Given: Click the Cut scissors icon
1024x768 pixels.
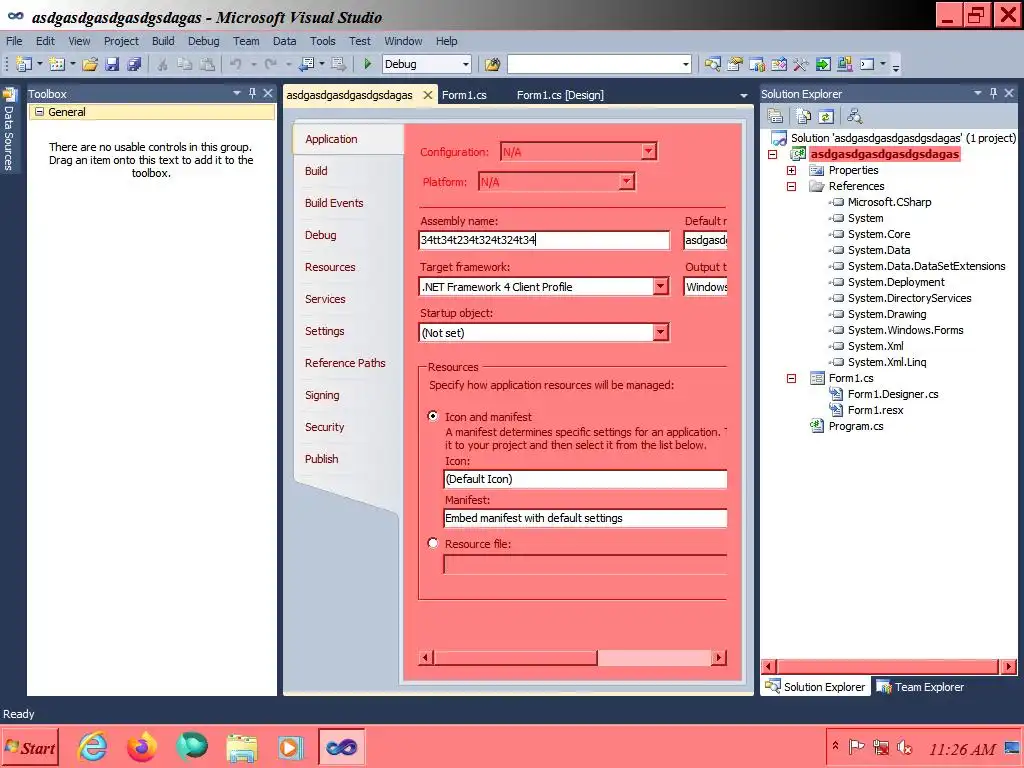Looking at the screenshot, I should (x=163, y=64).
